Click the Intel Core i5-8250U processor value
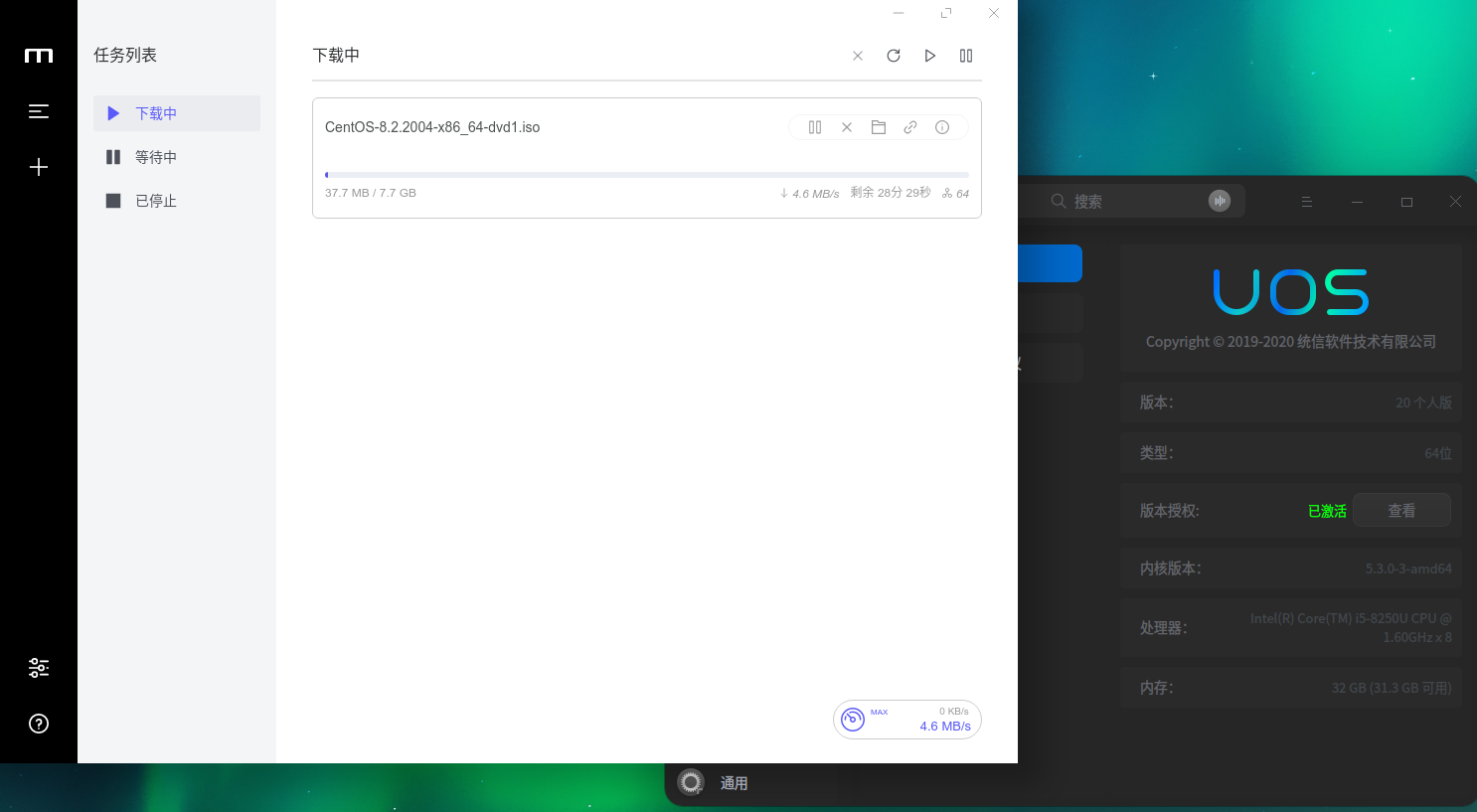Image resolution: width=1477 pixels, height=812 pixels. click(1351, 627)
